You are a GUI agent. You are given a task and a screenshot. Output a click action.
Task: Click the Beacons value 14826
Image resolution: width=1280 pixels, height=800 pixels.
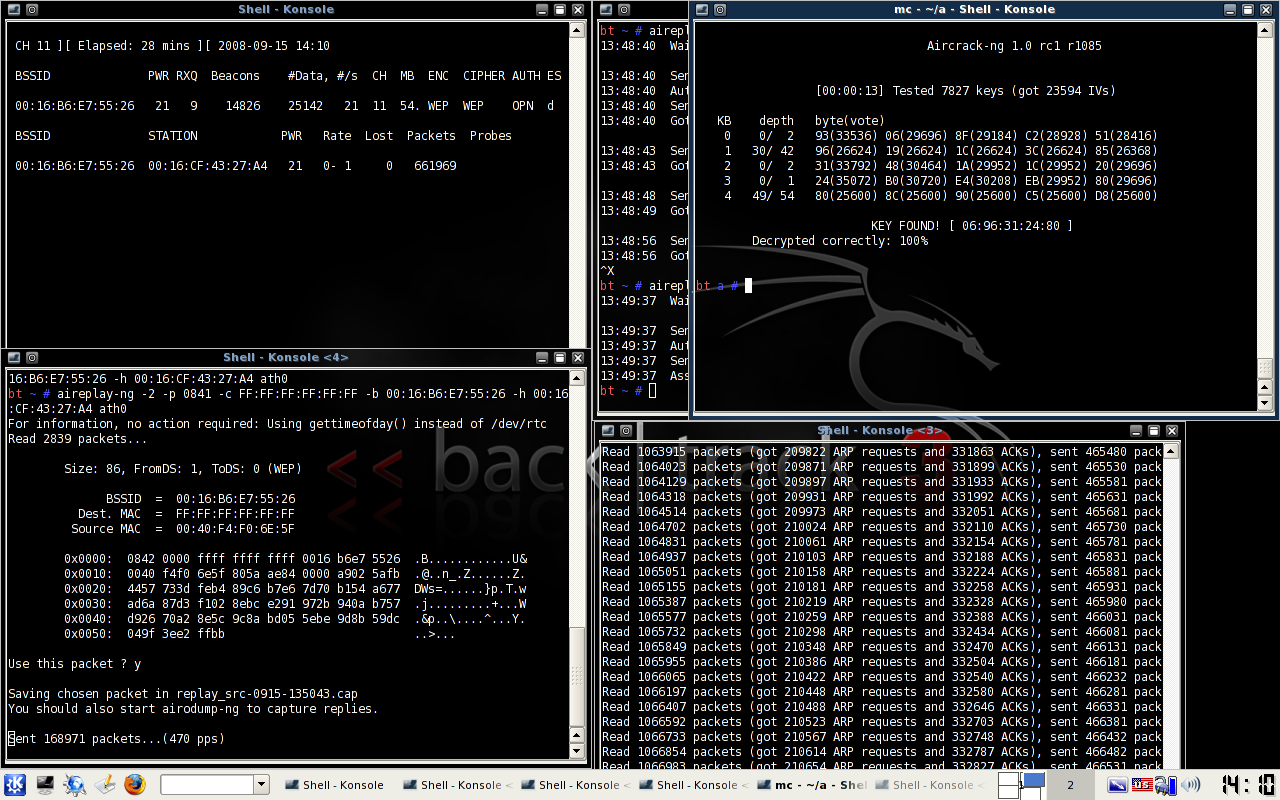[243, 106]
